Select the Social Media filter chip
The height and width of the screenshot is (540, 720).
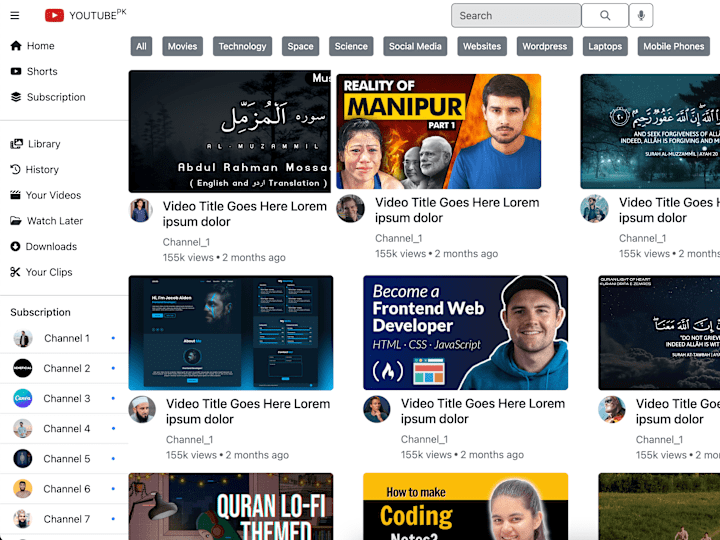(415, 46)
